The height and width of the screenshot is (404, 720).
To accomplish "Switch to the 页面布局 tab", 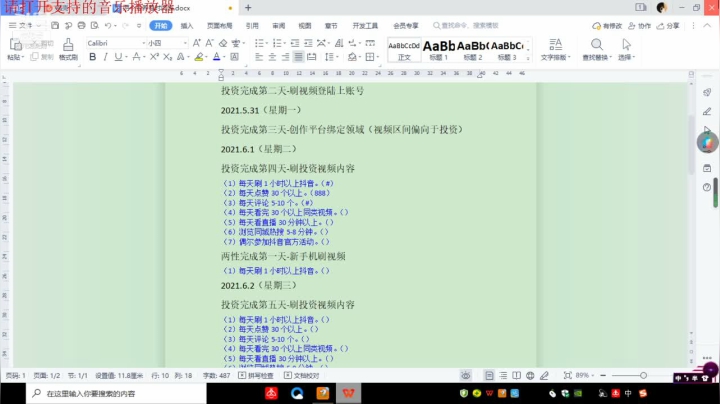I will pos(219,26).
